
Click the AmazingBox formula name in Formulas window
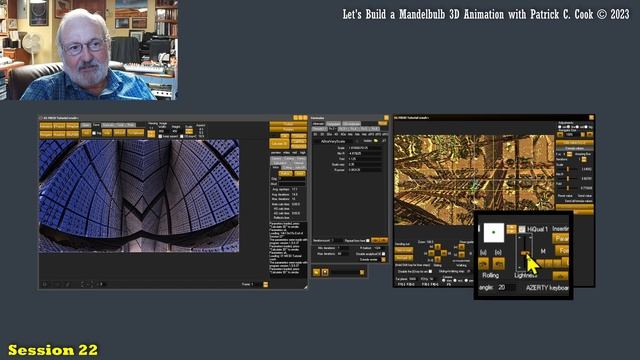click(x=333, y=141)
